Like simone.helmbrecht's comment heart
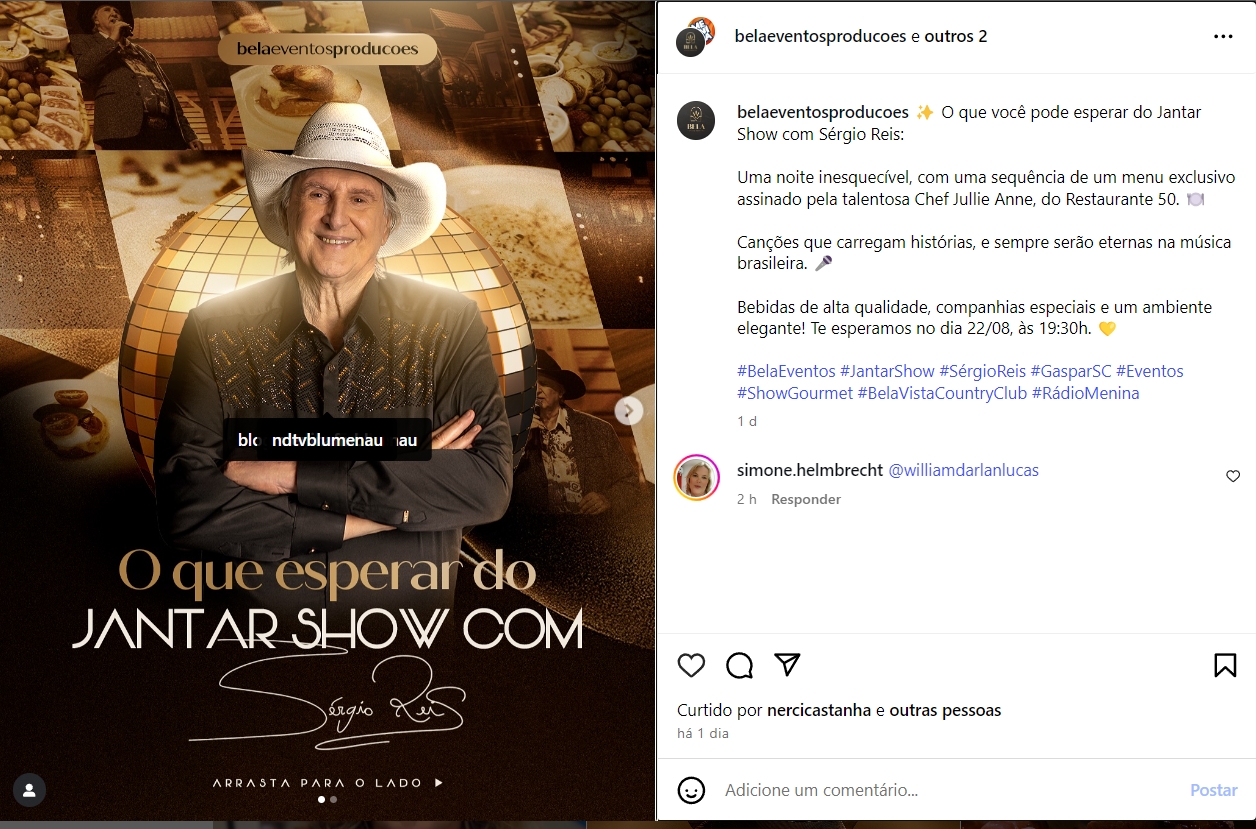 1232,477
